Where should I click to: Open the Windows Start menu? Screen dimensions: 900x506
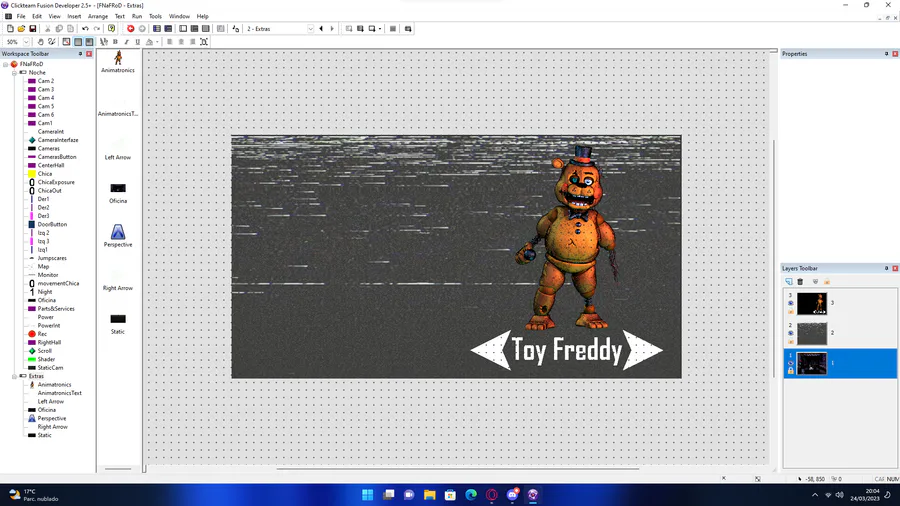(367, 495)
